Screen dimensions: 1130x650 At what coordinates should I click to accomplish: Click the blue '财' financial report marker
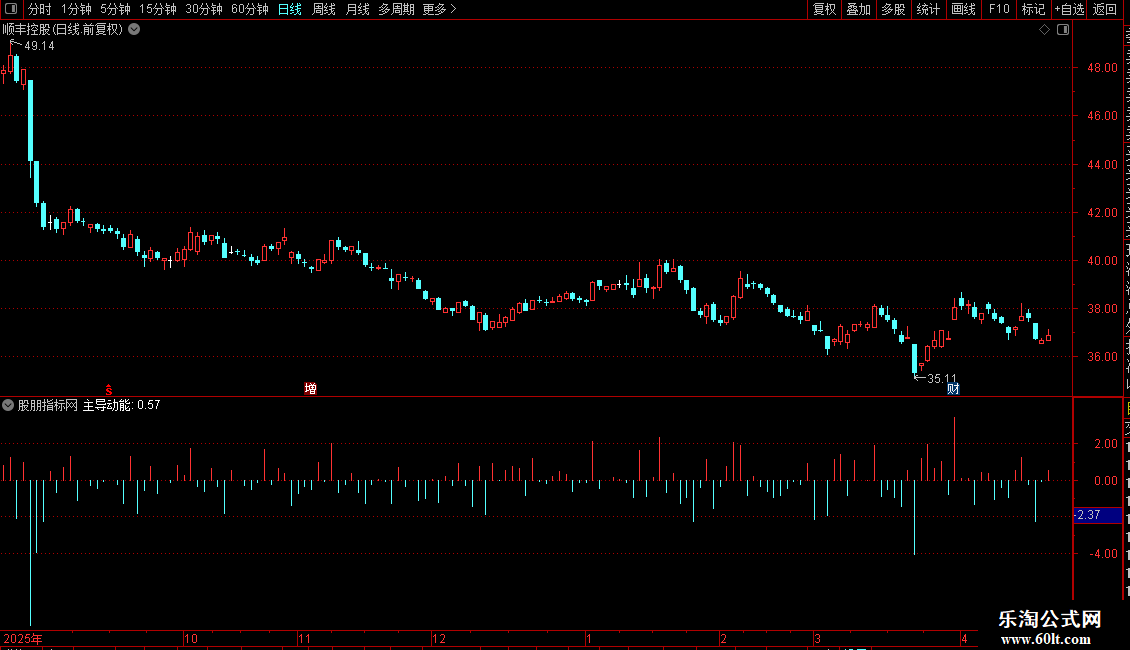pyautogui.click(x=953, y=389)
